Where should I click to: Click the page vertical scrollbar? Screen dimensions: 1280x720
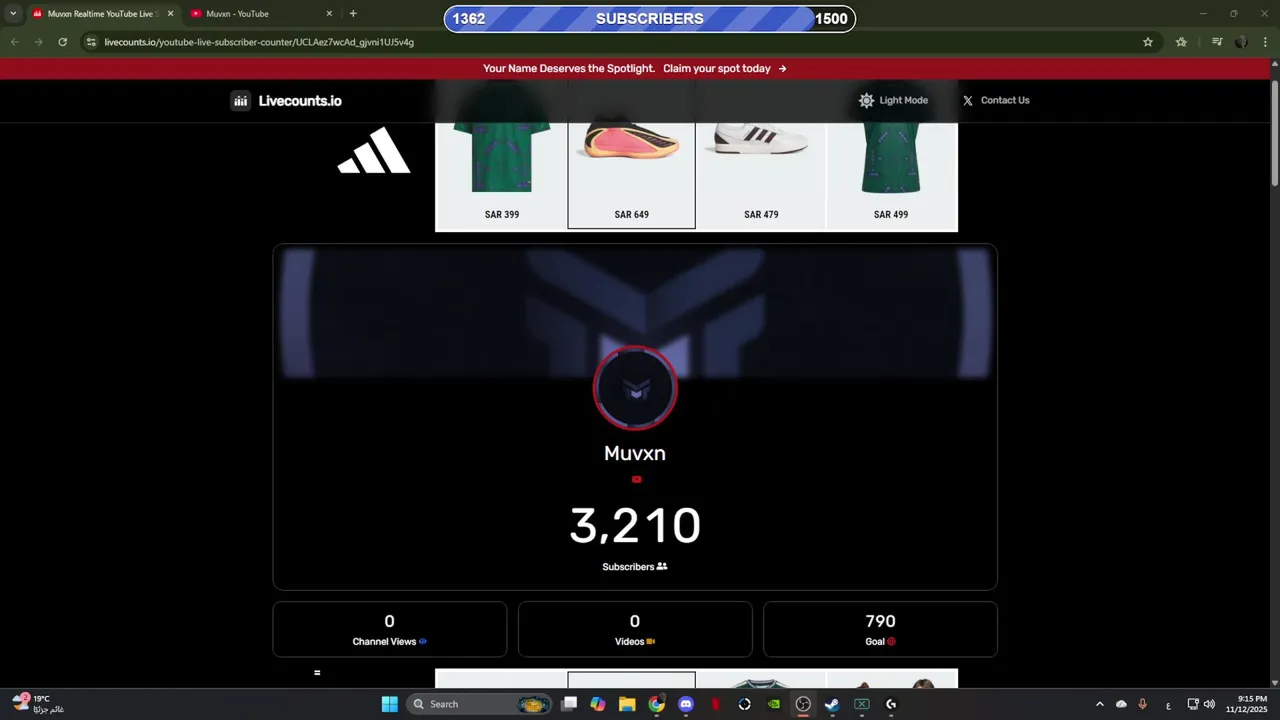(x=1275, y=135)
